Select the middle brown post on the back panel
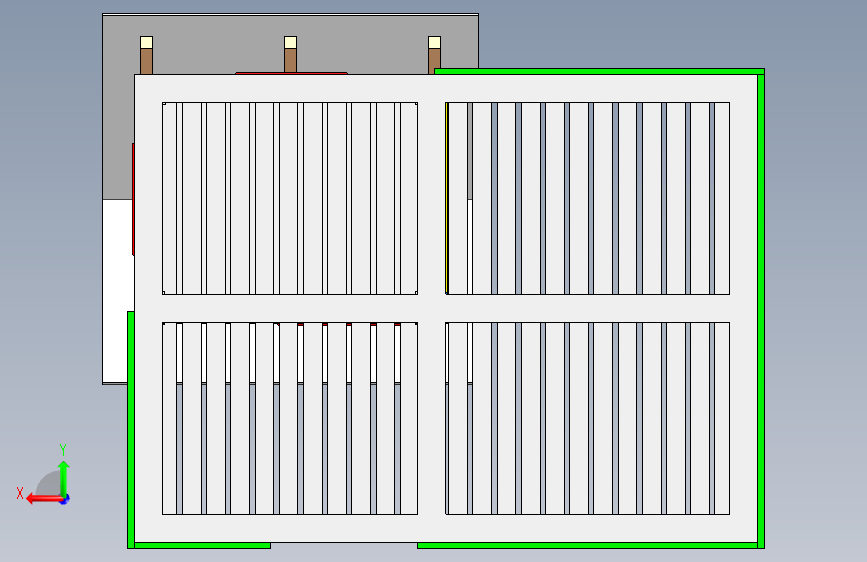This screenshot has width=867, height=562. [290, 60]
